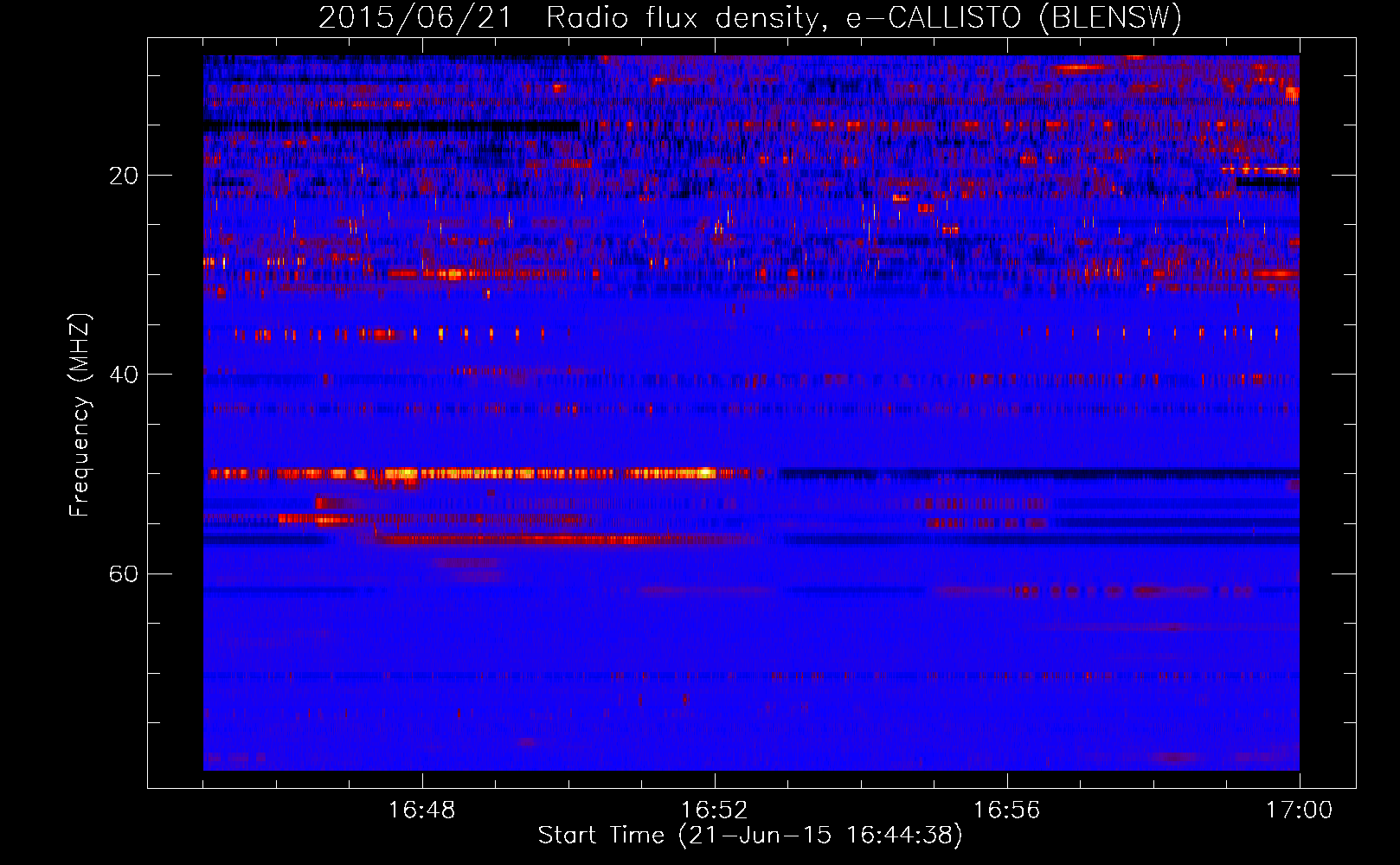Click the 20 MHz frequency tick label
The height and width of the screenshot is (865, 1400).
click(124, 176)
